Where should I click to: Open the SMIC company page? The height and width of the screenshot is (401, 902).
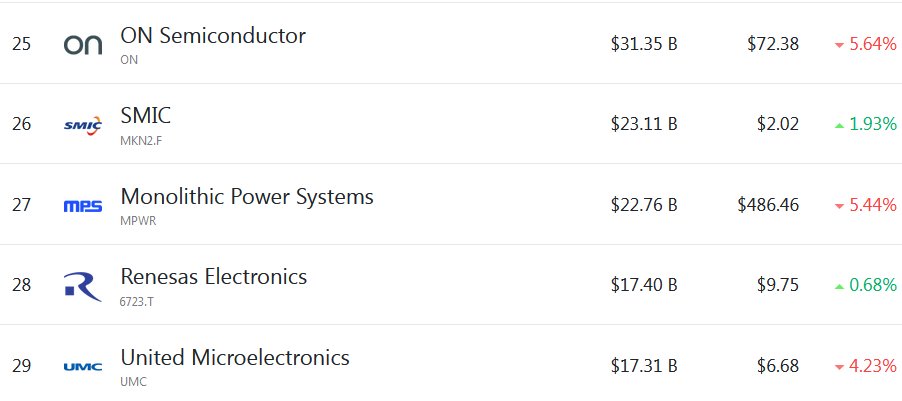[146, 116]
